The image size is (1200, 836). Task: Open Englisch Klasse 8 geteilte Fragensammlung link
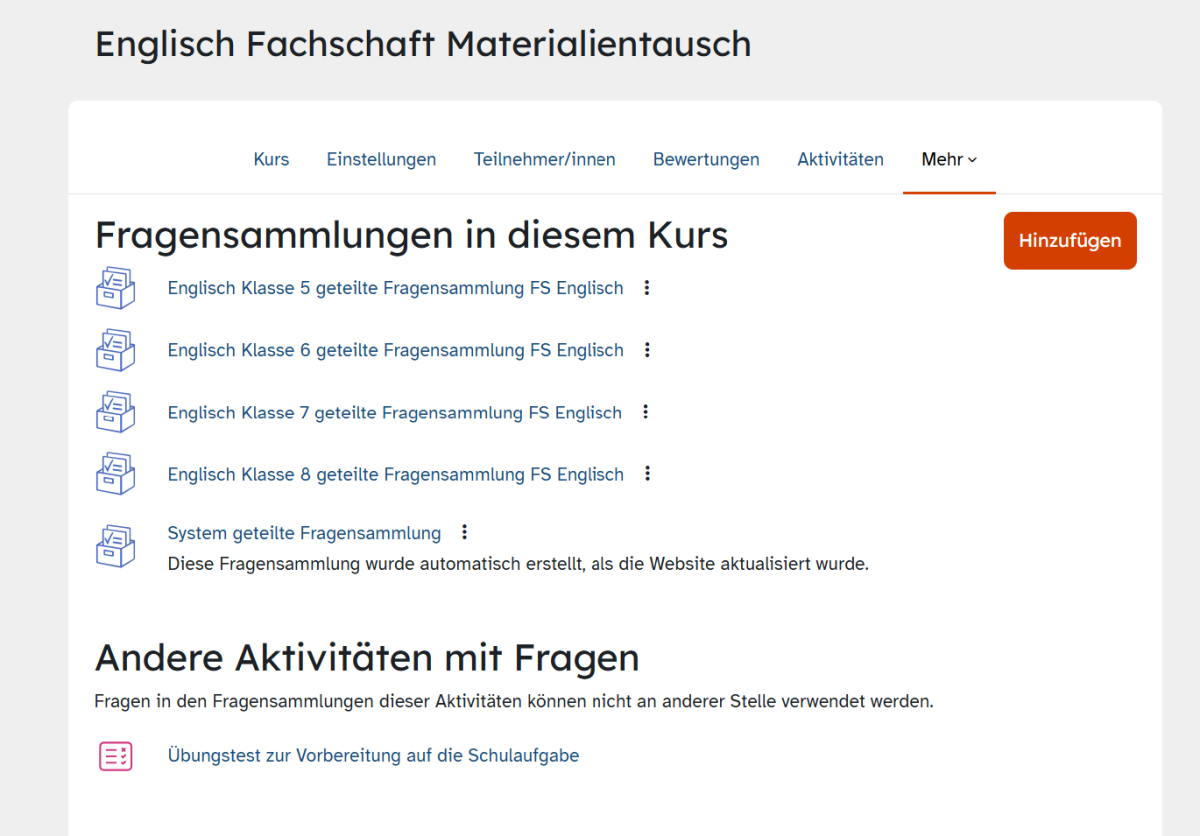[395, 474]
